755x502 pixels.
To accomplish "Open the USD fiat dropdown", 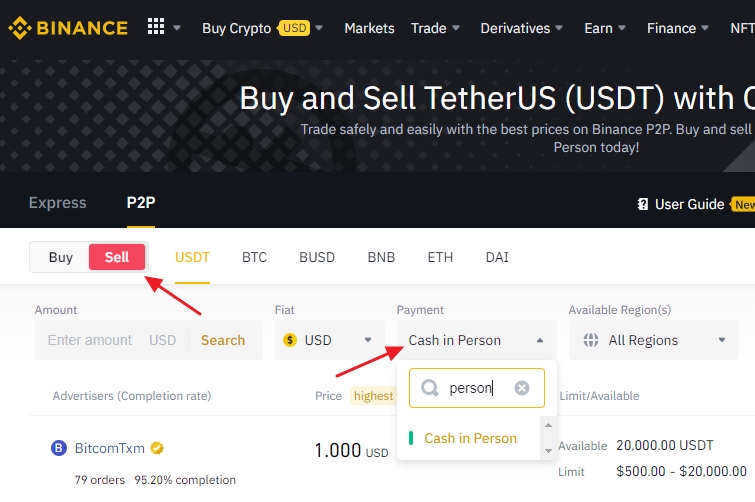I will [329, 340].
